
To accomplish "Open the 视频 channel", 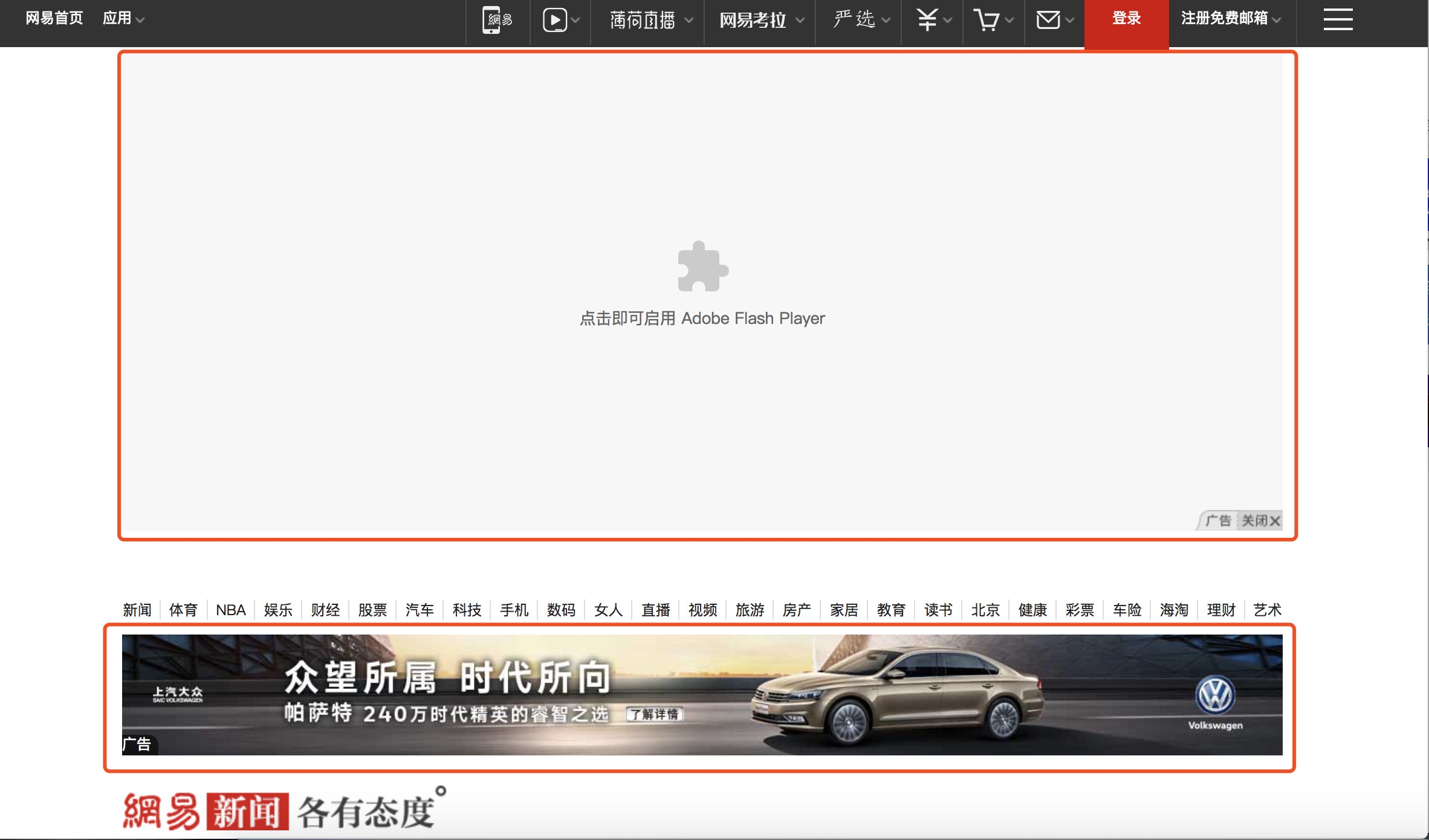I will pos(702,610).
